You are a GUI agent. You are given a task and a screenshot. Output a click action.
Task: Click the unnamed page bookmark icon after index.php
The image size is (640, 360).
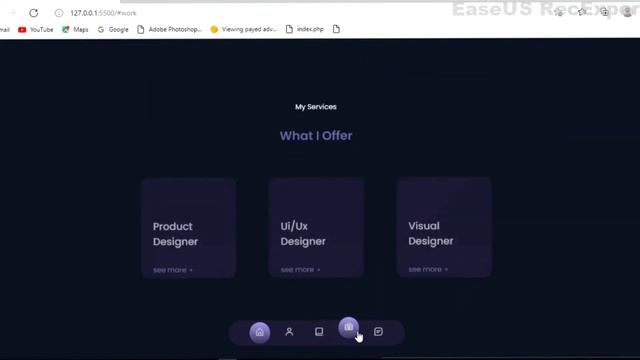[336, 29]
